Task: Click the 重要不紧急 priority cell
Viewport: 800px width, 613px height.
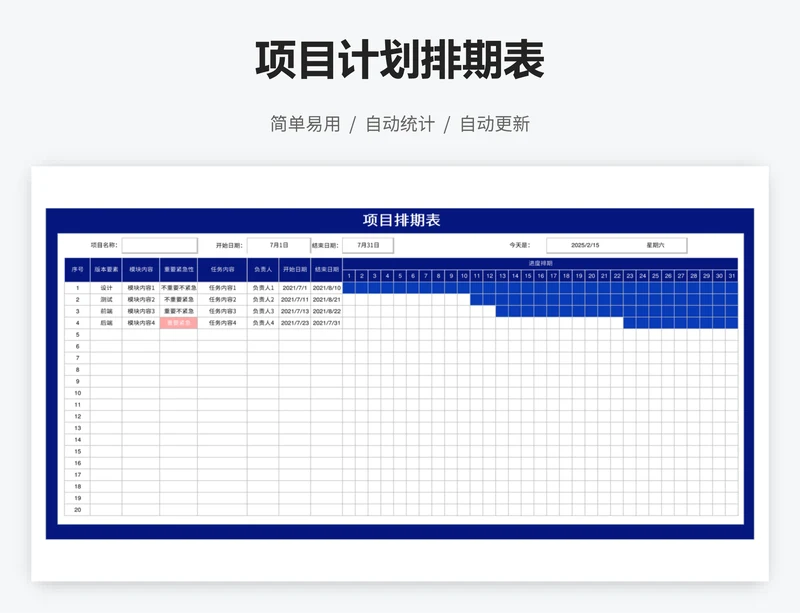Action: [179, 311]
